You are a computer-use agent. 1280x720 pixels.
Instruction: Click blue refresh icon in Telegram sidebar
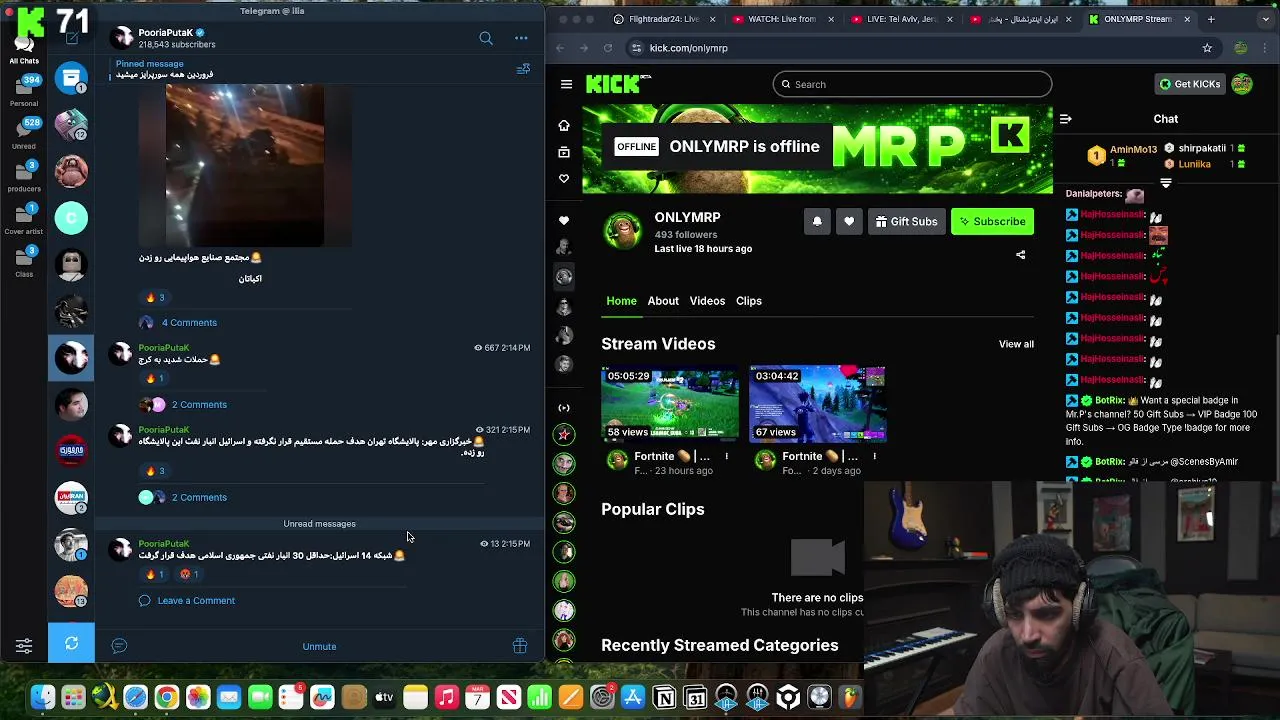71,643
